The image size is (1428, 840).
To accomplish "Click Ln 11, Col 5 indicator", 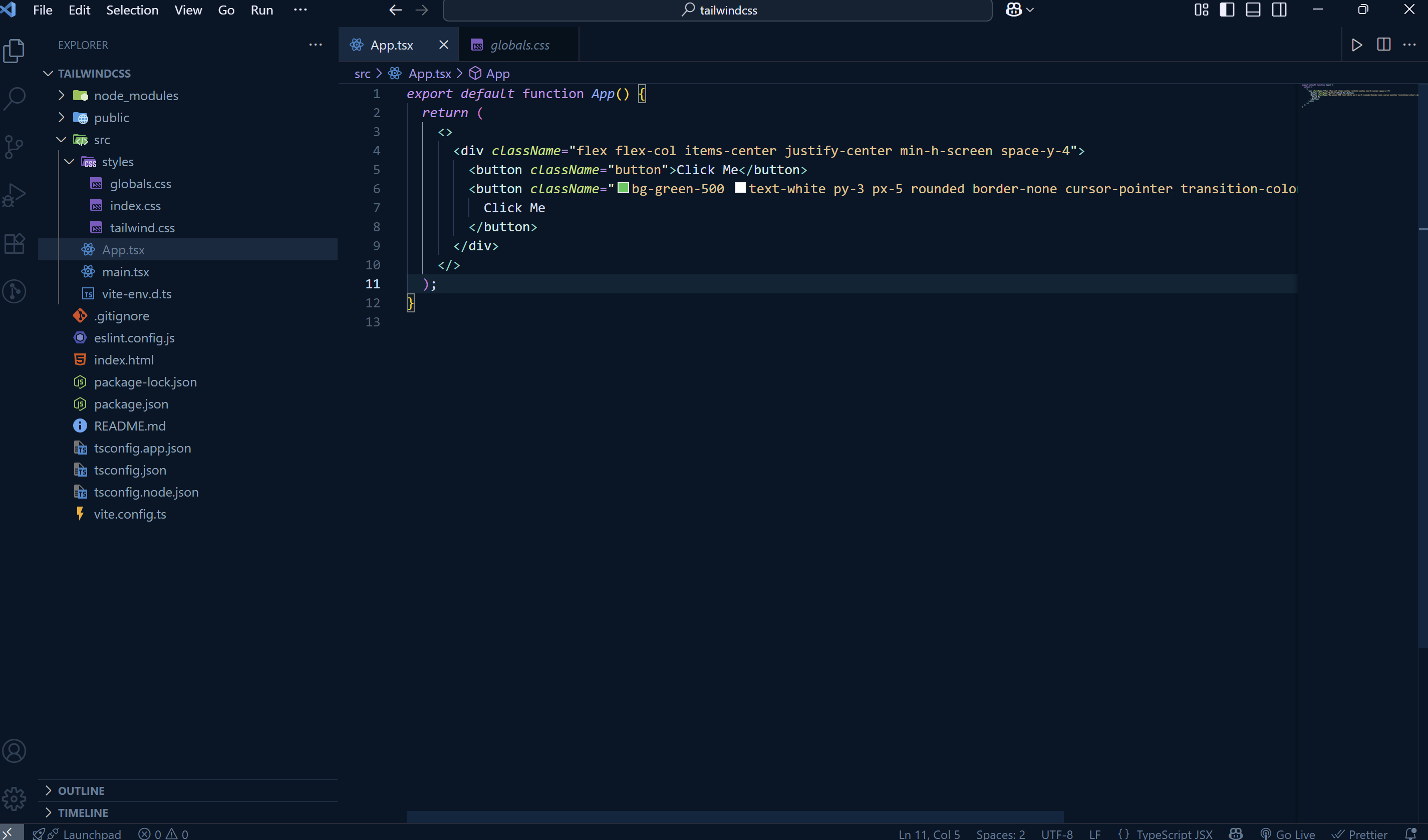I will coord(929,834).
